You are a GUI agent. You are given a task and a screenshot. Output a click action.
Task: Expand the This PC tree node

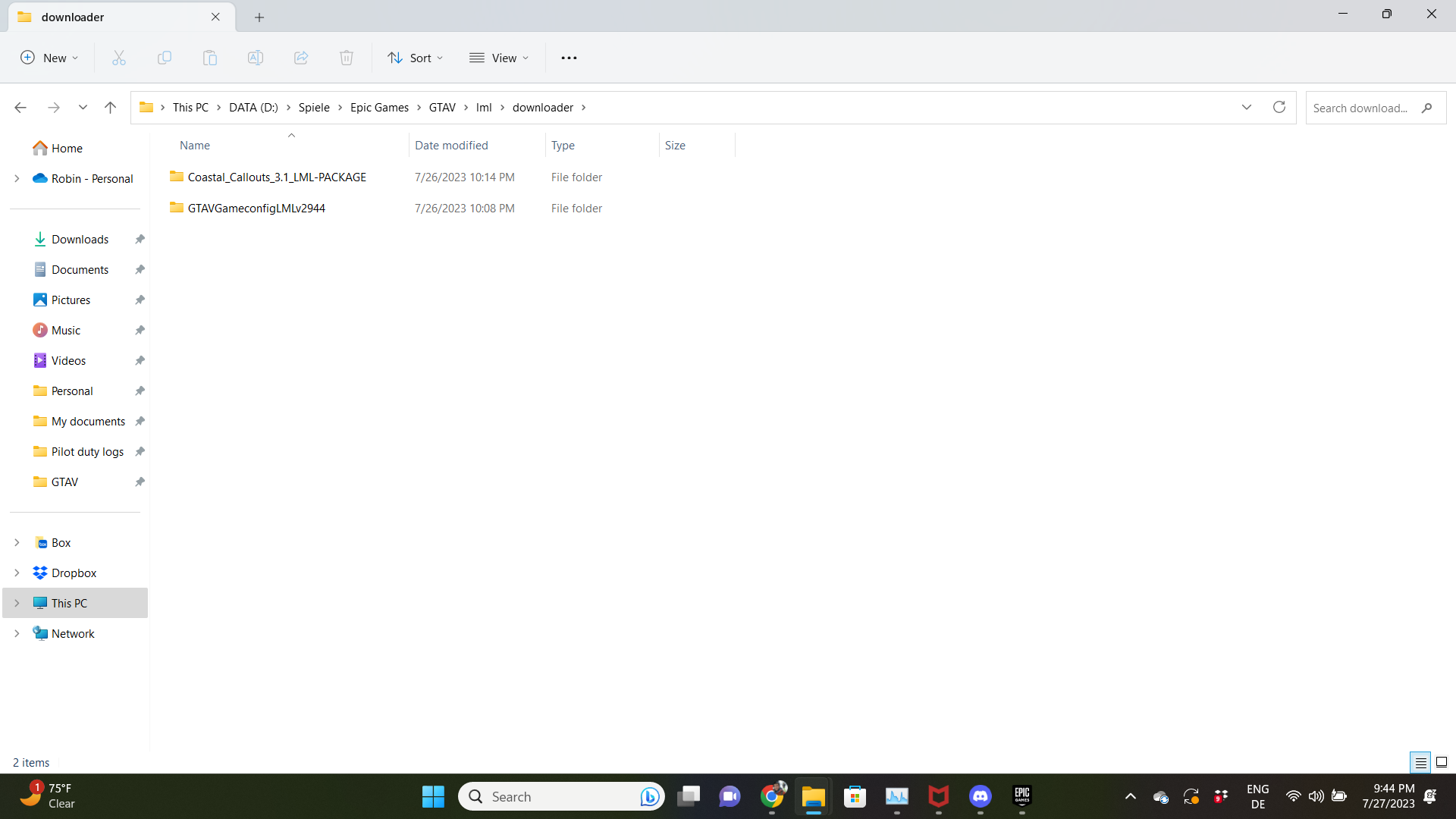pyautogui.click(x=17, y=603)
